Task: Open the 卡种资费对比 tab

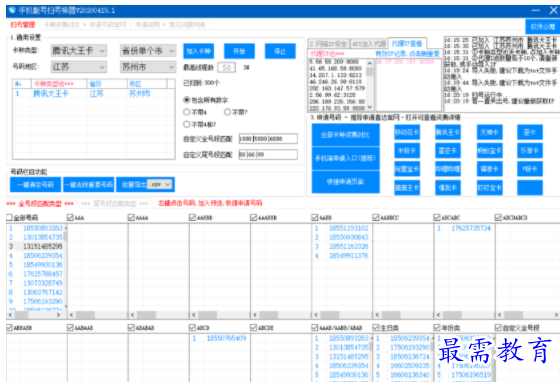Action: click(62, 25)
